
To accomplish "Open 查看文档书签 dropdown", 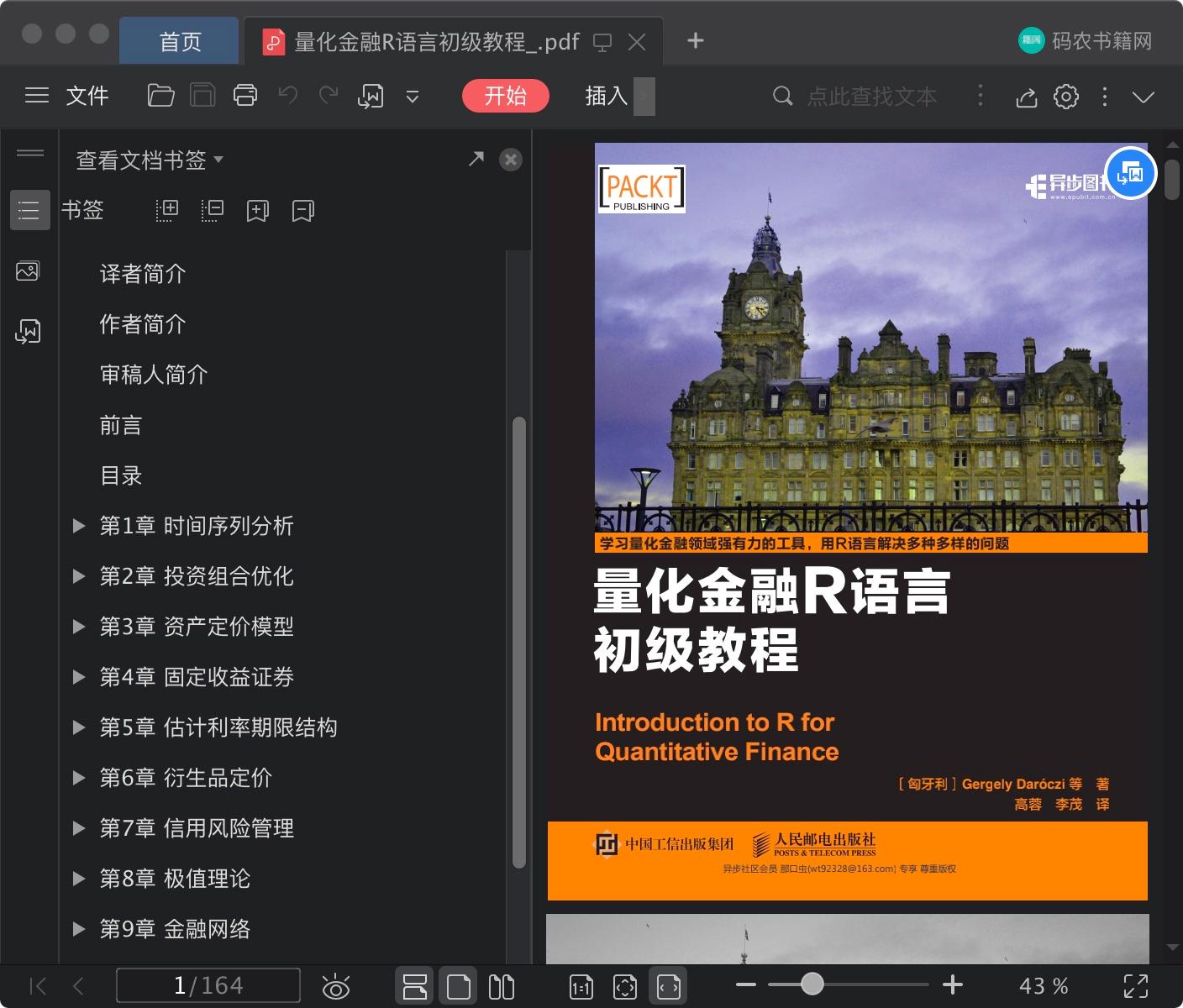I will (x=150, y=160).
